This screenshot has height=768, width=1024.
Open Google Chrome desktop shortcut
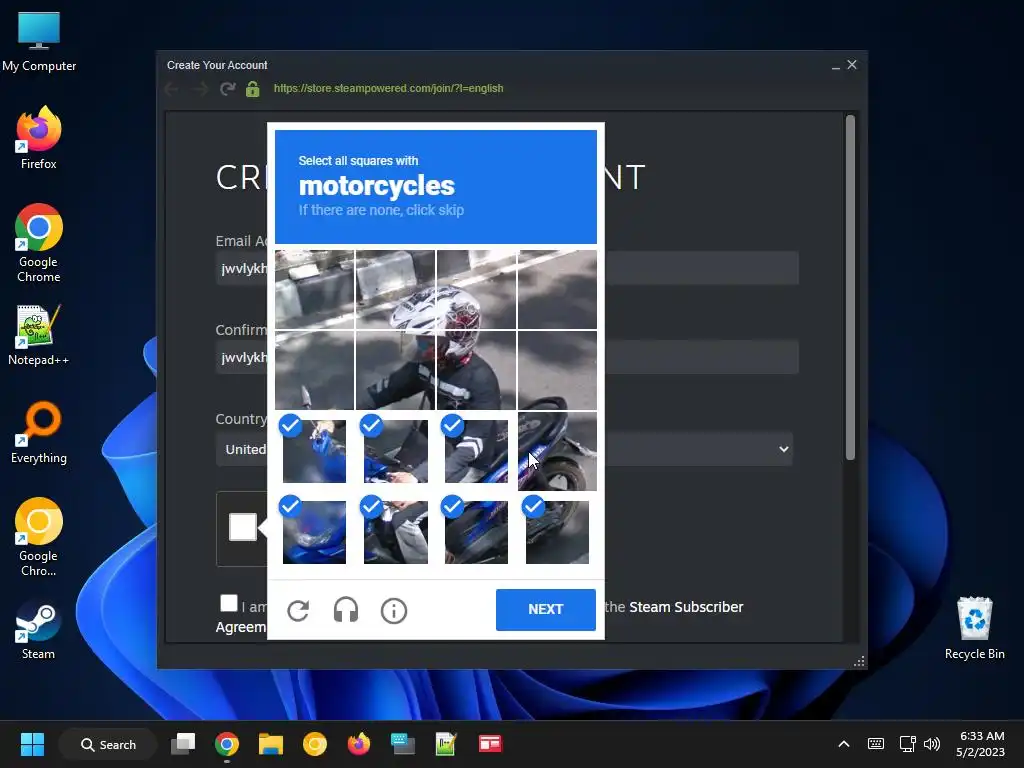[39, 243]
